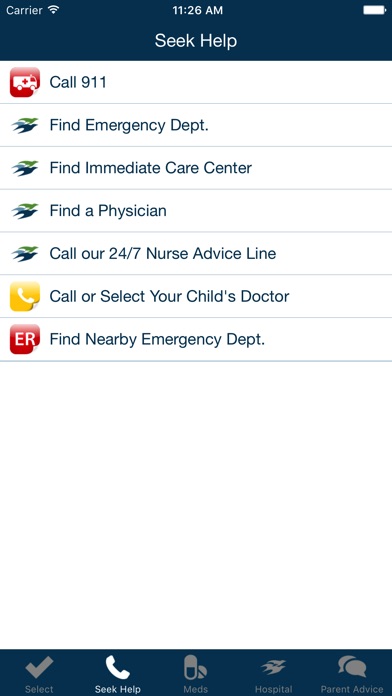This screenshot has height=696, width=392.
Task: Switch to the Select tab
Action: tap(39, 674)
